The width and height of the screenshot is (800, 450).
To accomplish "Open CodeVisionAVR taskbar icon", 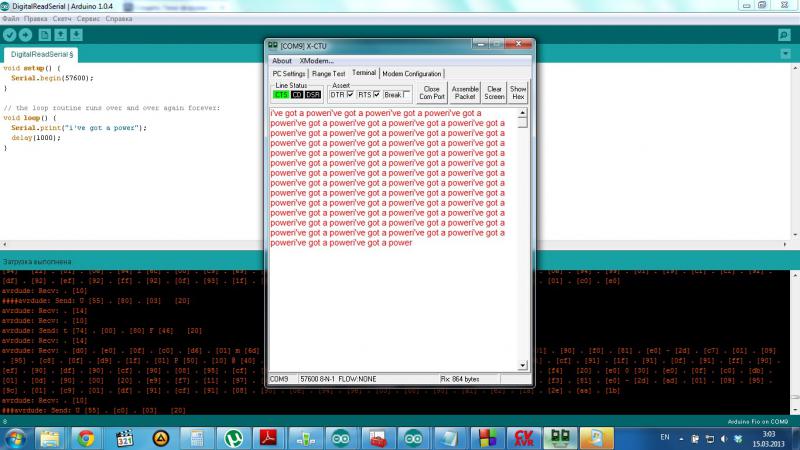I will (x=523, y=438).
